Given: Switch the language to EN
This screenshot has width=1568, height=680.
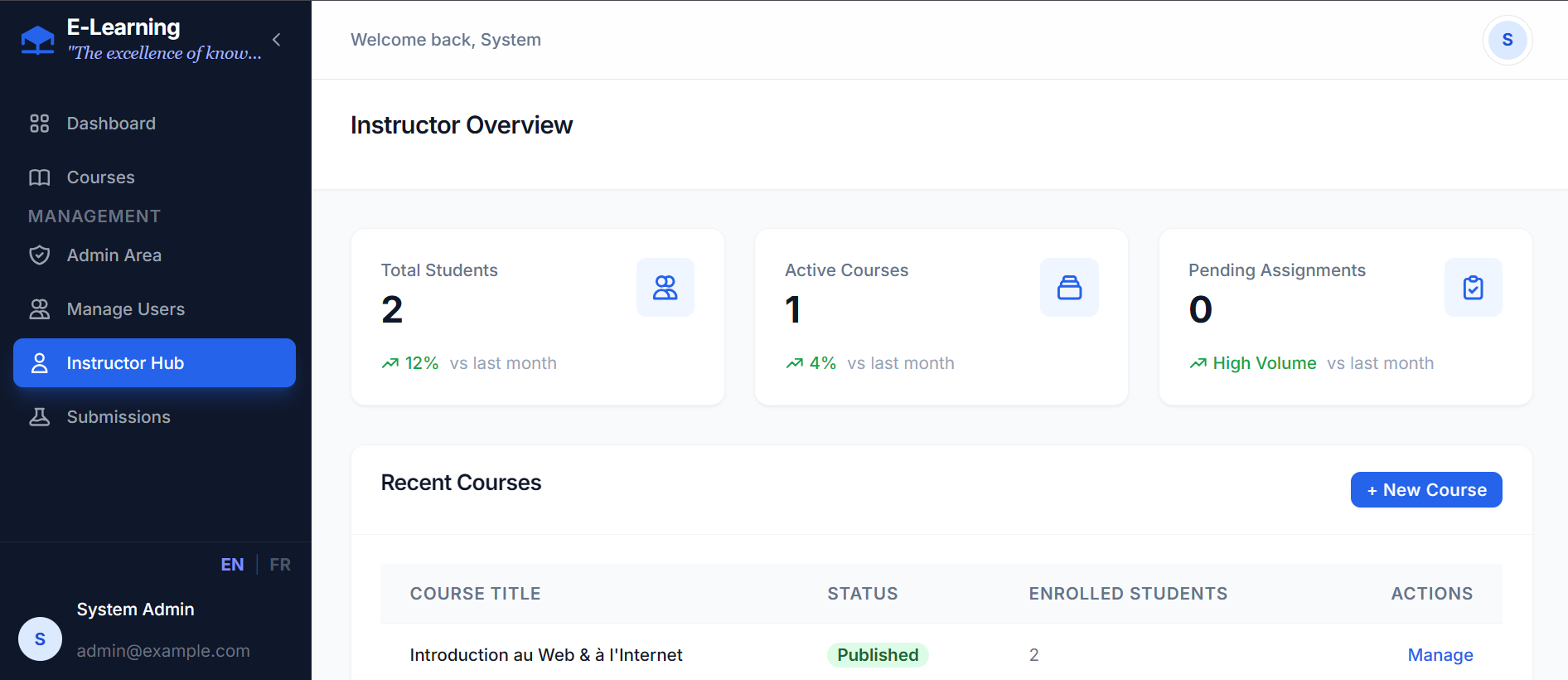Looking at the screenshot, I should click(x=232, y=565).
